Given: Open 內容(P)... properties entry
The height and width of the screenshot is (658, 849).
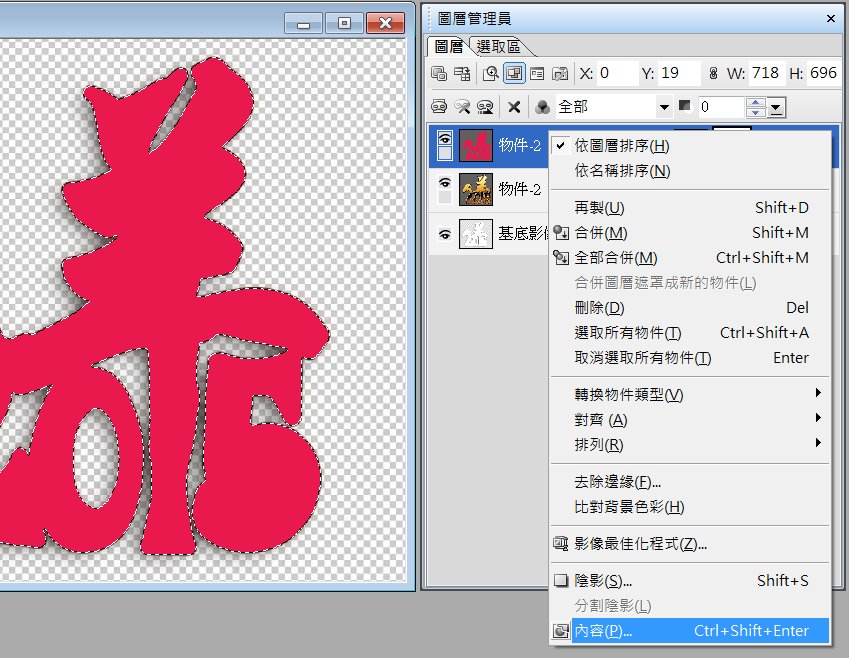Looking at the screenshot, I should [x=690, y=631].
